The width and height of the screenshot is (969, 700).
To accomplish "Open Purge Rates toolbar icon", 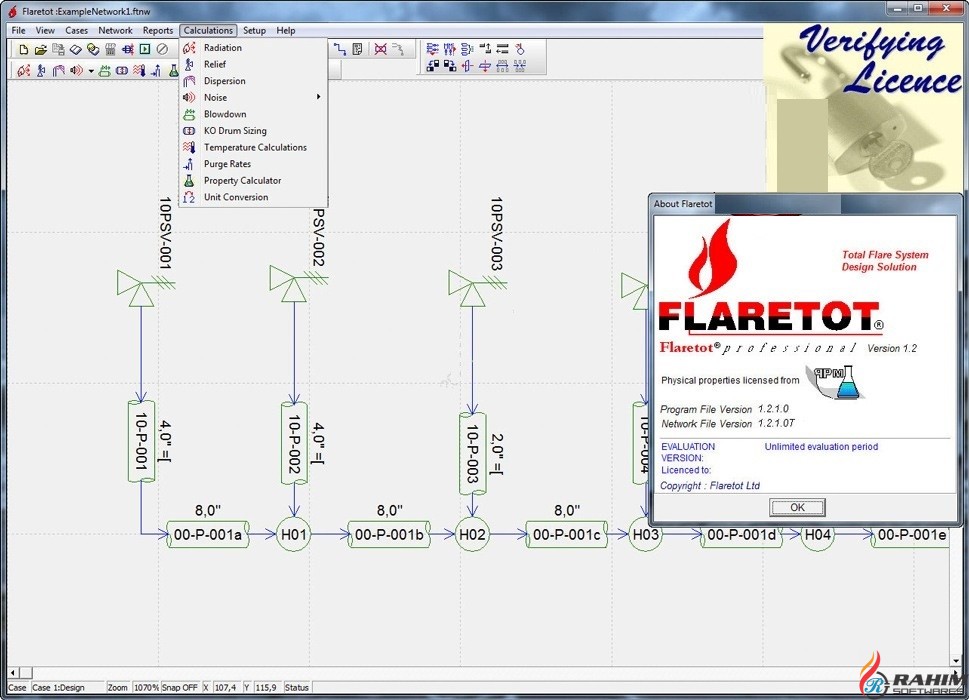I will tap(156, 70).
